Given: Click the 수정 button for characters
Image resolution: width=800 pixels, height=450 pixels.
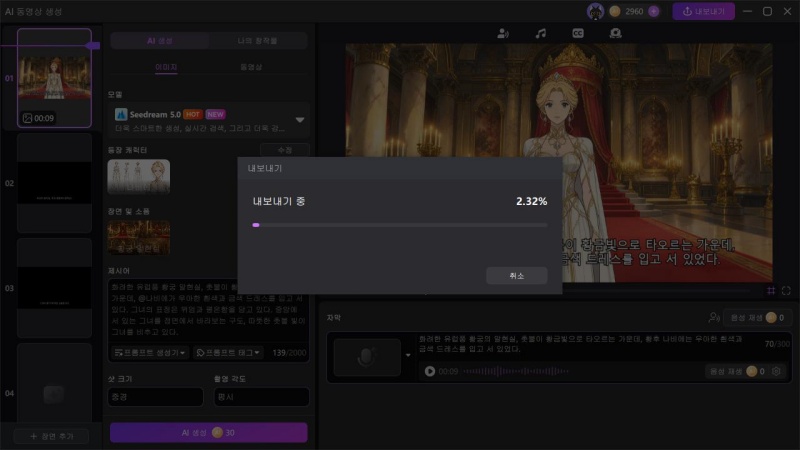Looking at the screenshot, I should [285, 150].
